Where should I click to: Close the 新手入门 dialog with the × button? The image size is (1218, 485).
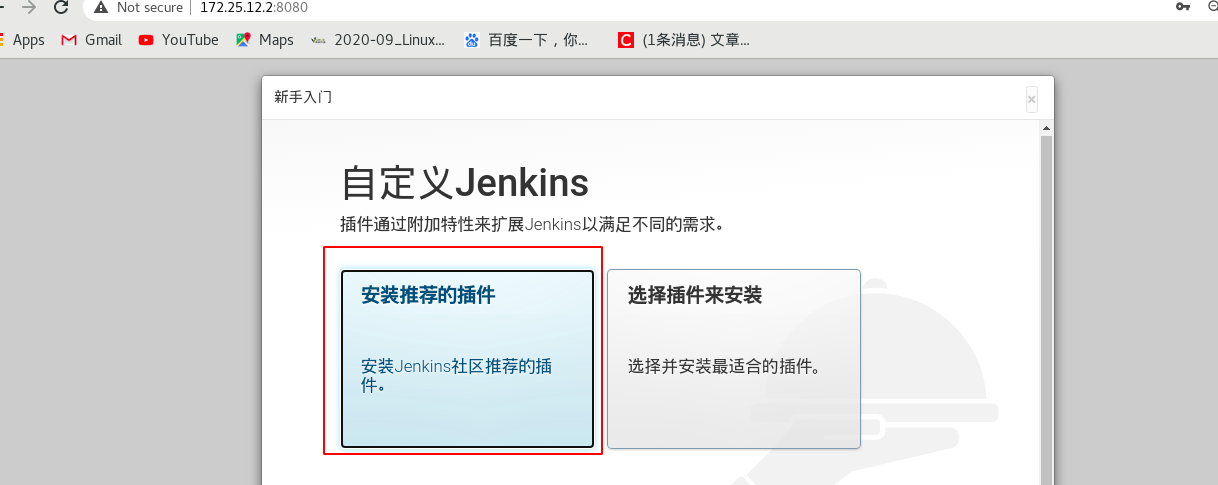(x=1031, y=99)
